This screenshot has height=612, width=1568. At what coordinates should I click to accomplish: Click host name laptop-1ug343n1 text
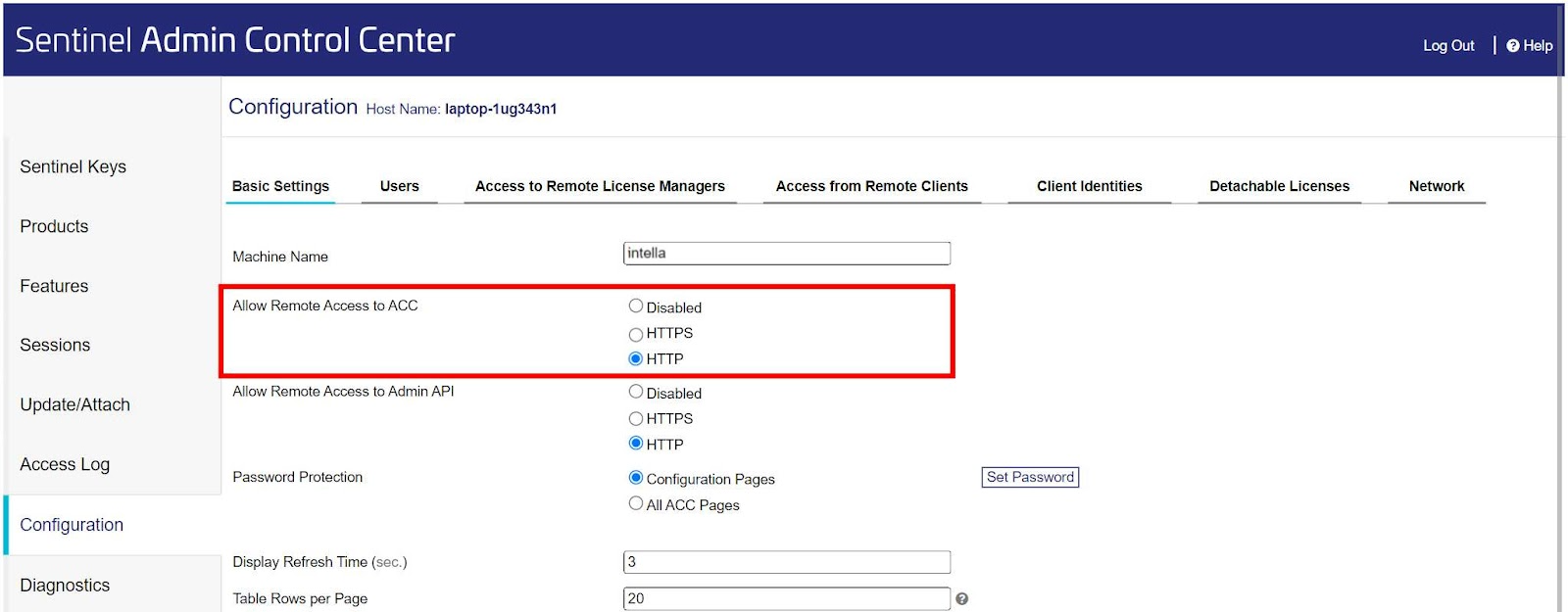501,109
